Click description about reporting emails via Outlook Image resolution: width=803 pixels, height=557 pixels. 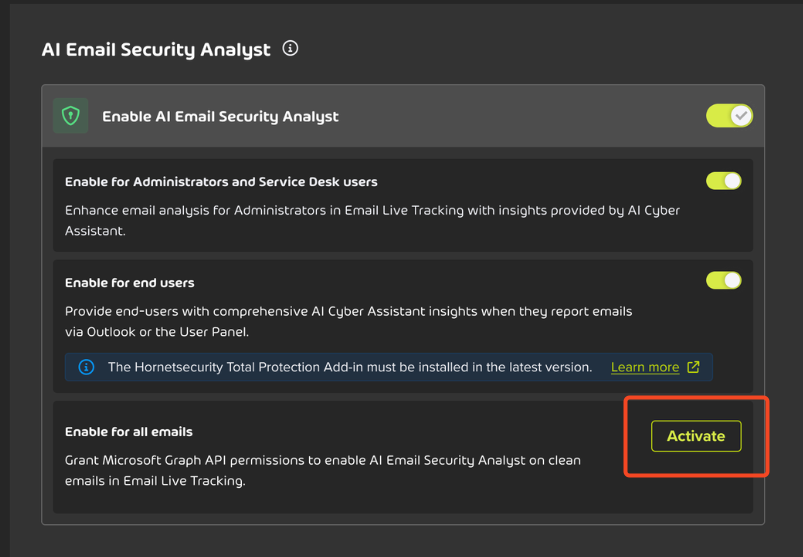pos(348,322)
